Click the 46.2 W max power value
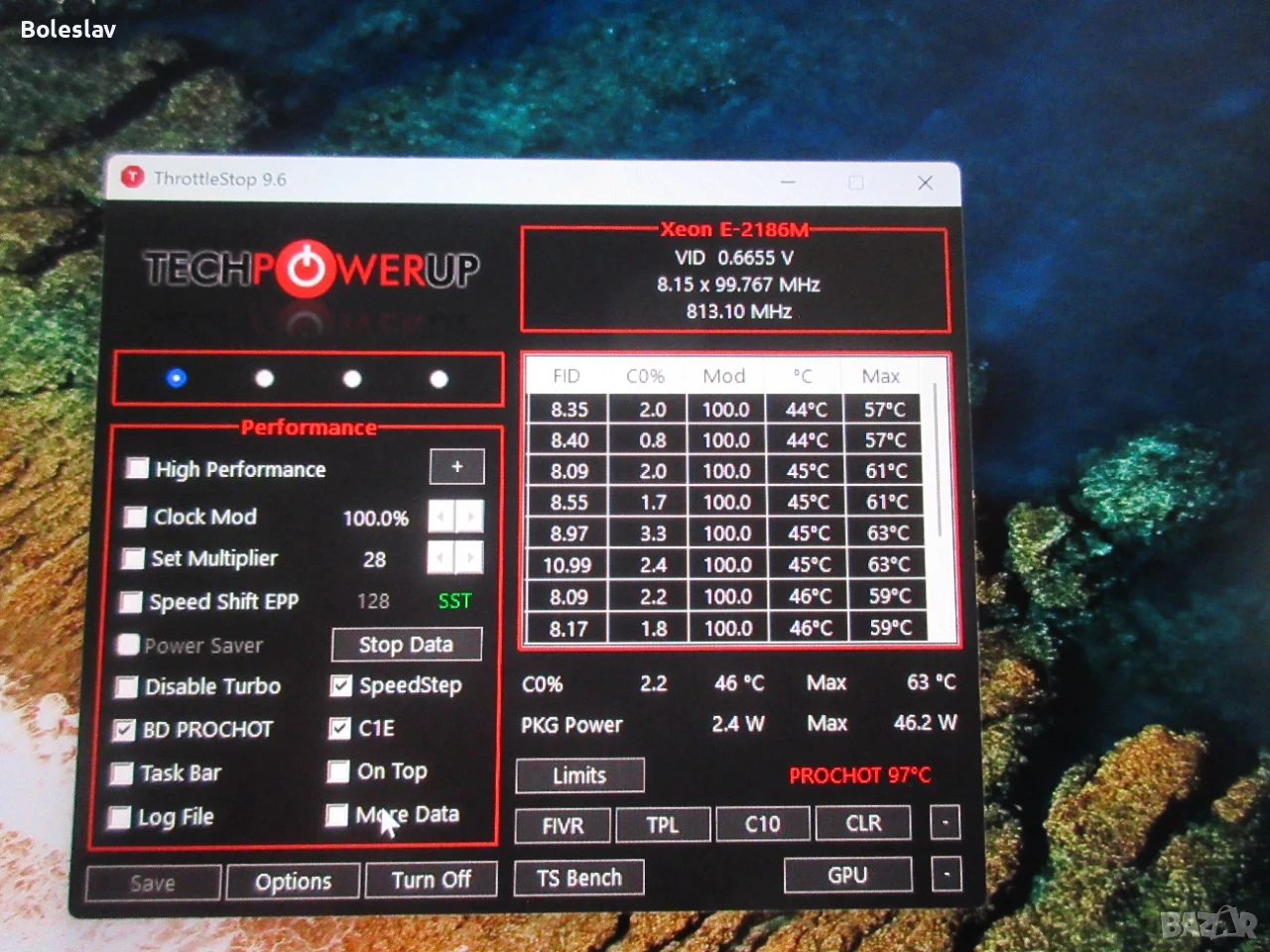Image resolution: width=1270 pixels, height=952 pixels. click(925, 723)
